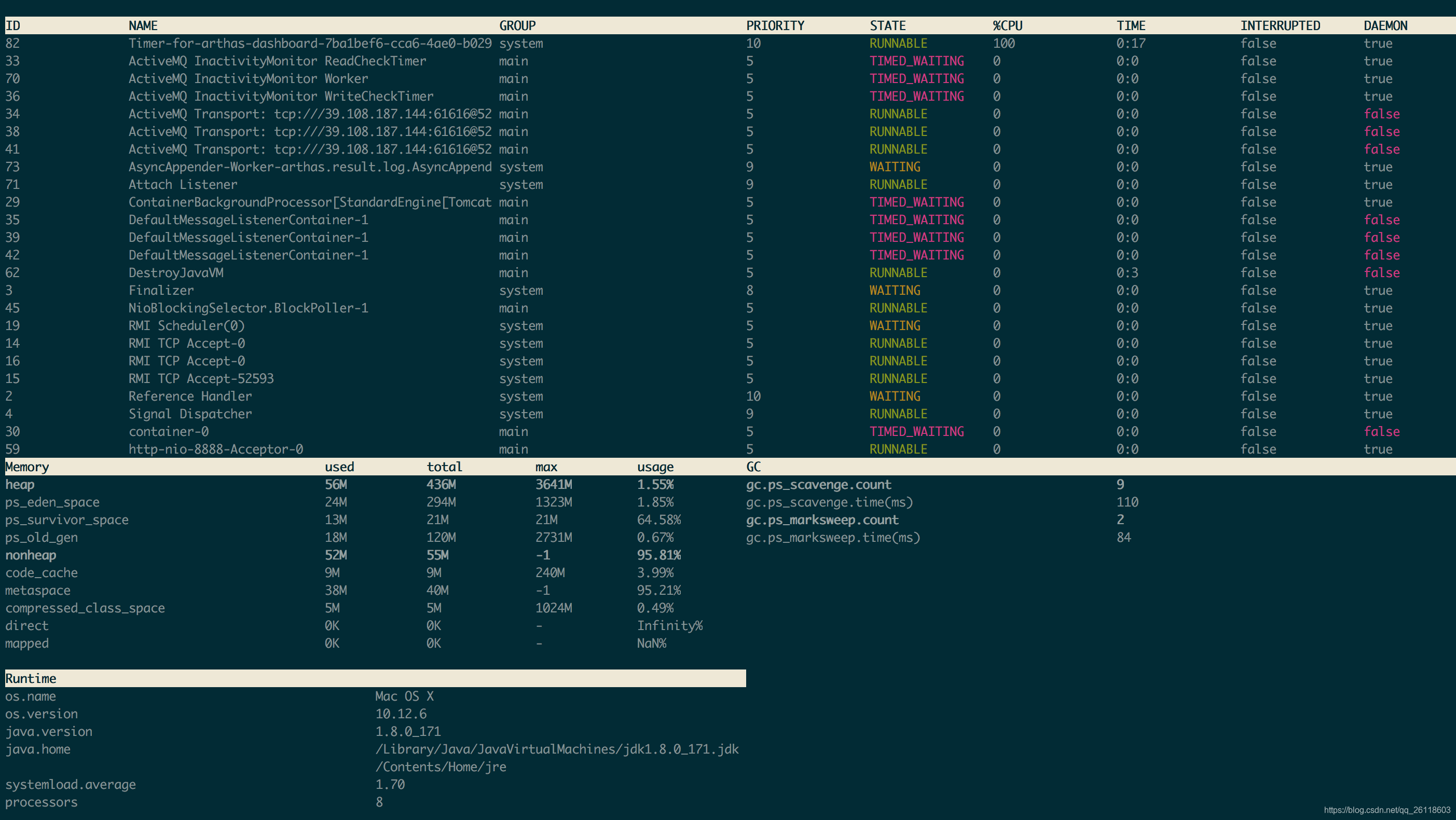This screenshot has height=820, width=1456.
Task: Select the ps_old_gen row label
Action: point(42,537)
